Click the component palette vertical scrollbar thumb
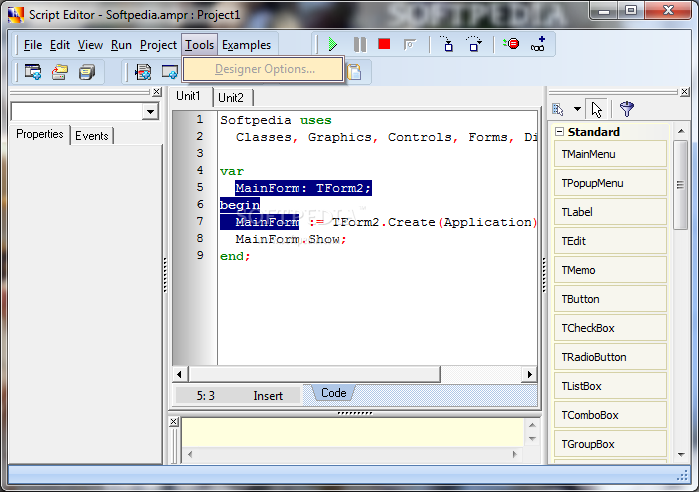This screenshot has height=492, width=699. (x=681, y=184)
